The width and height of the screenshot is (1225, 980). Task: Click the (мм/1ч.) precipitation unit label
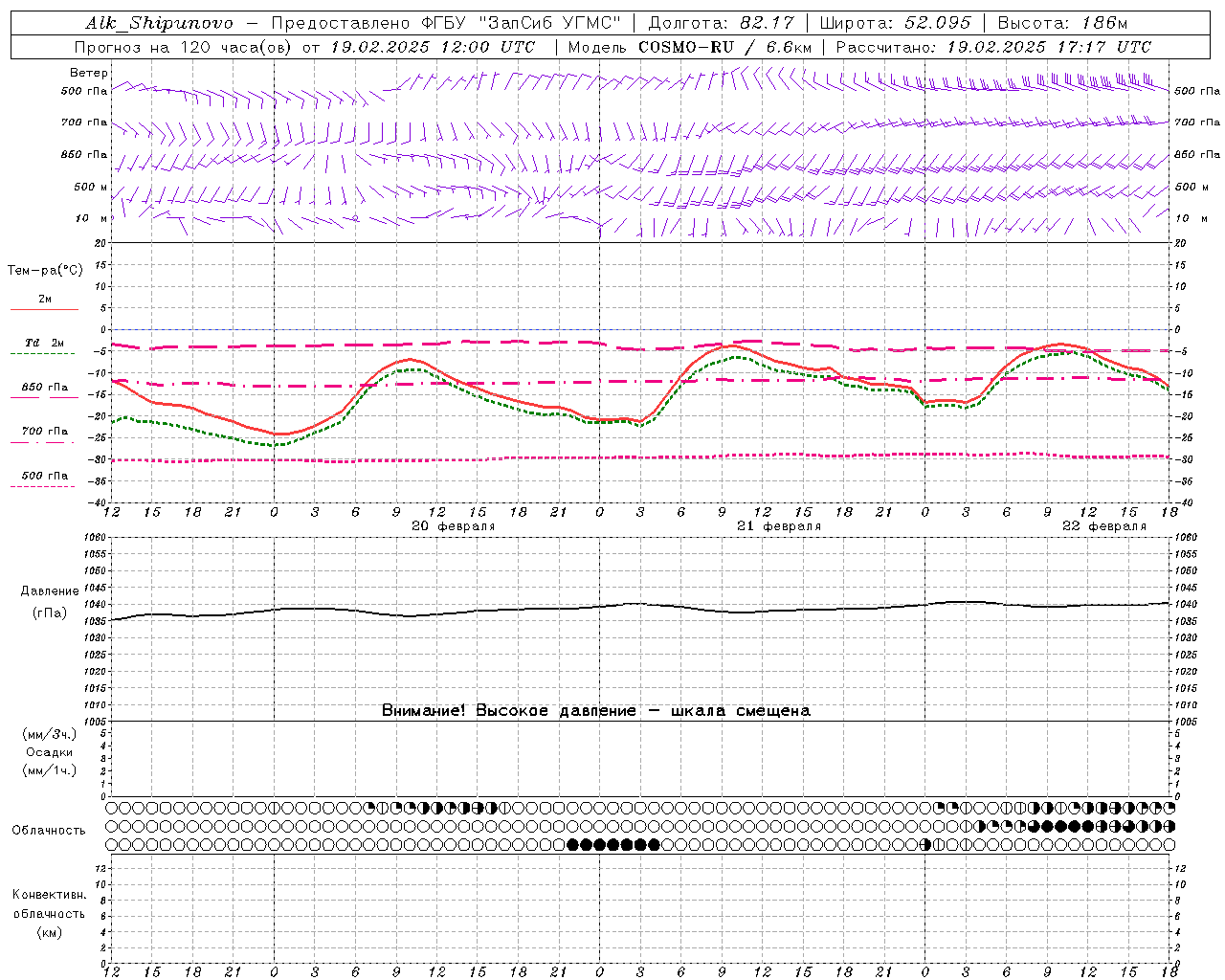point(50,770)
